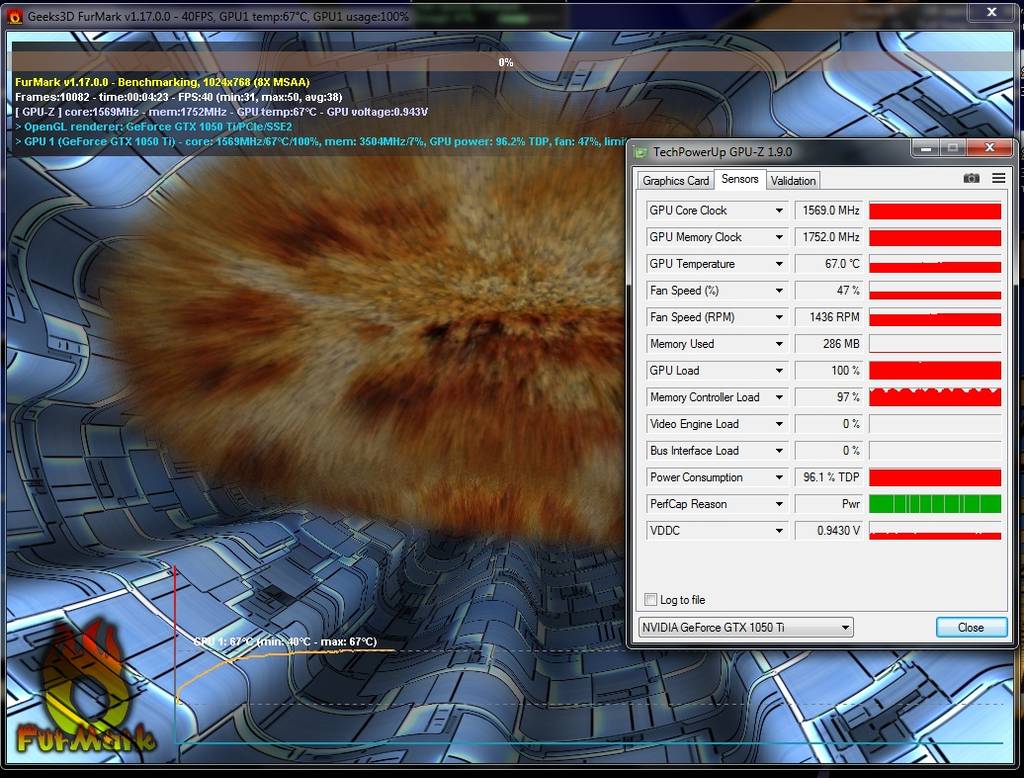Click the FurMark title bar app icon

pos(14,16)
